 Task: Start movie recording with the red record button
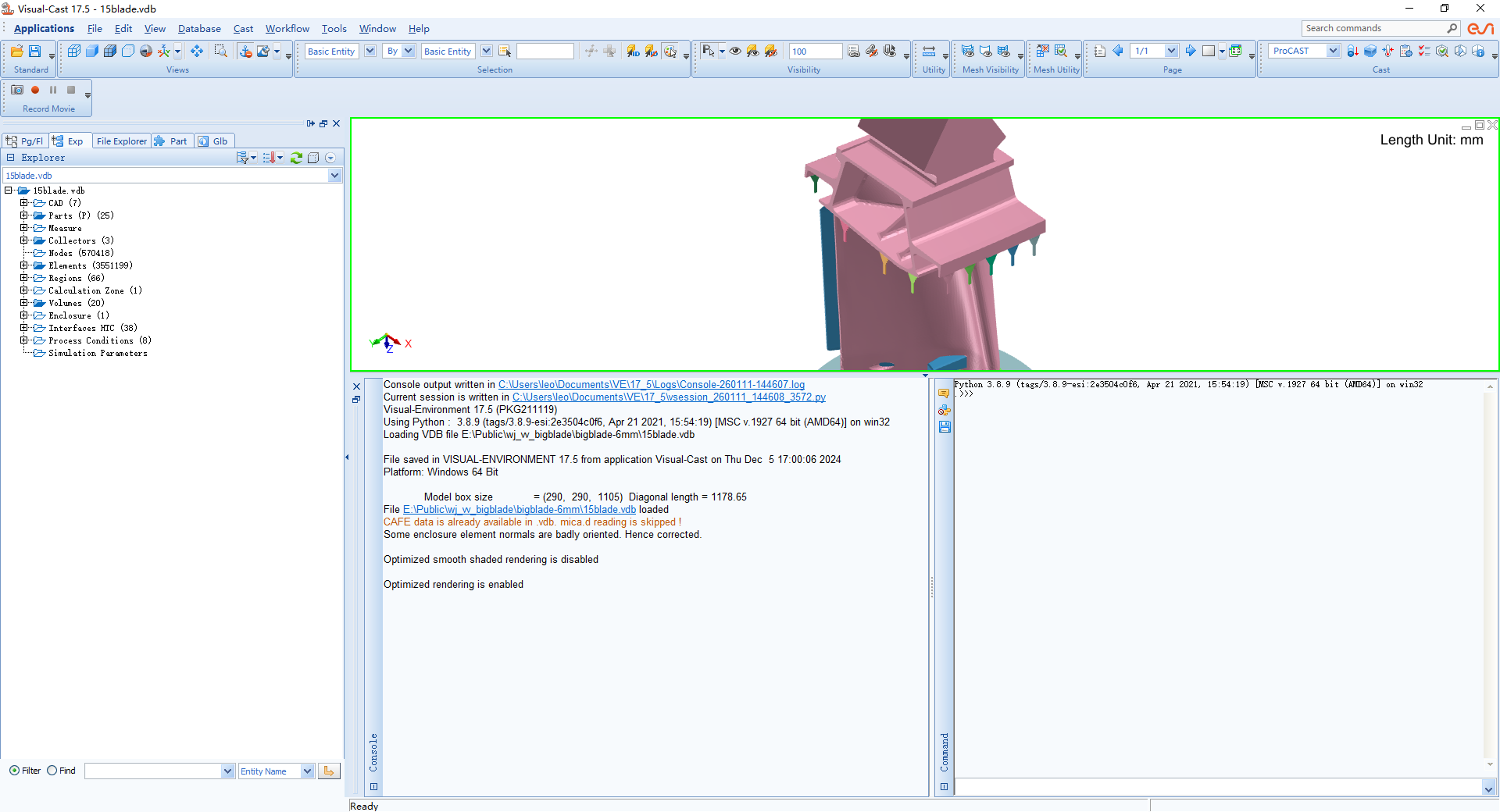(35, 90)
